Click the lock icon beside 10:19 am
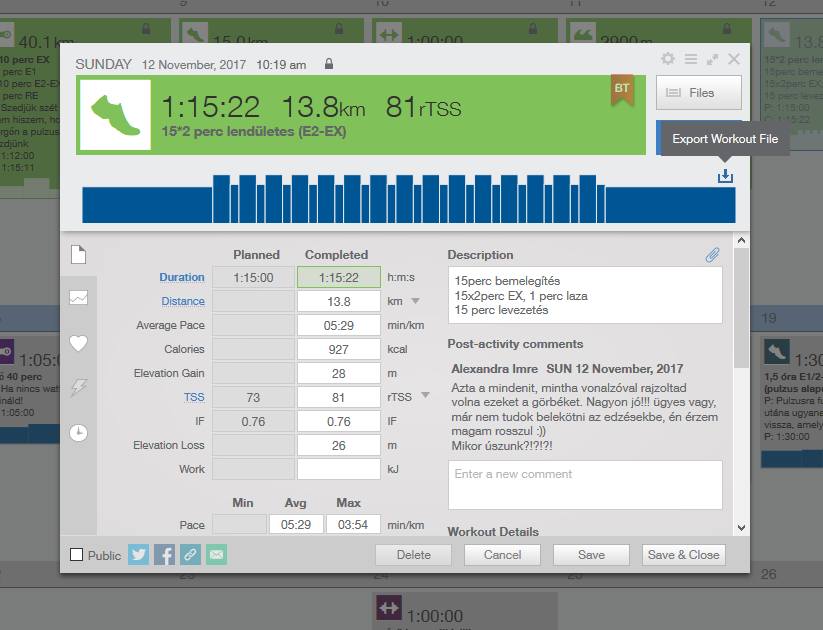The width and height of the screenshot is (823, 630). click(329, 64)
